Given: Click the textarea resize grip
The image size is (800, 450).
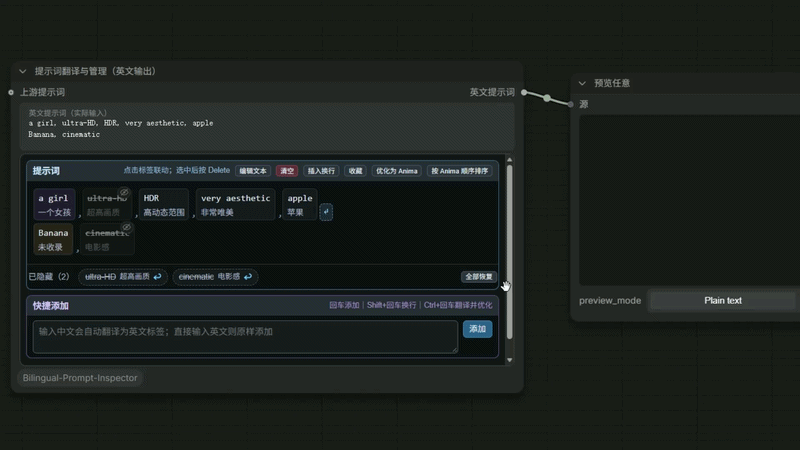Looking at the screenshot, I should pyautogui.click(x=455, y=351).
